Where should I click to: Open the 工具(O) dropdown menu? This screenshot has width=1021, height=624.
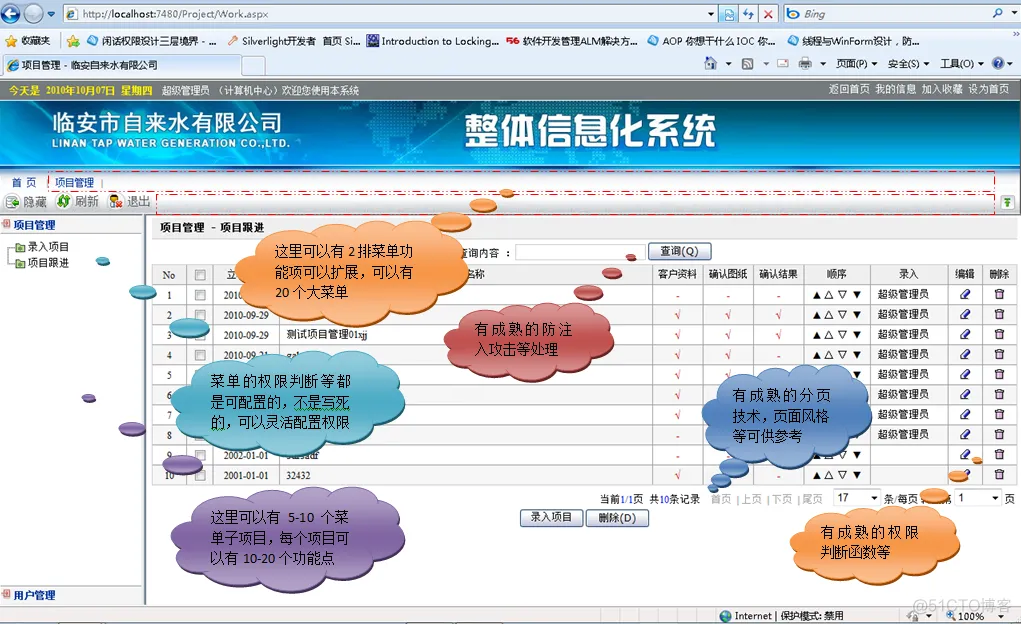coord(961,64)
